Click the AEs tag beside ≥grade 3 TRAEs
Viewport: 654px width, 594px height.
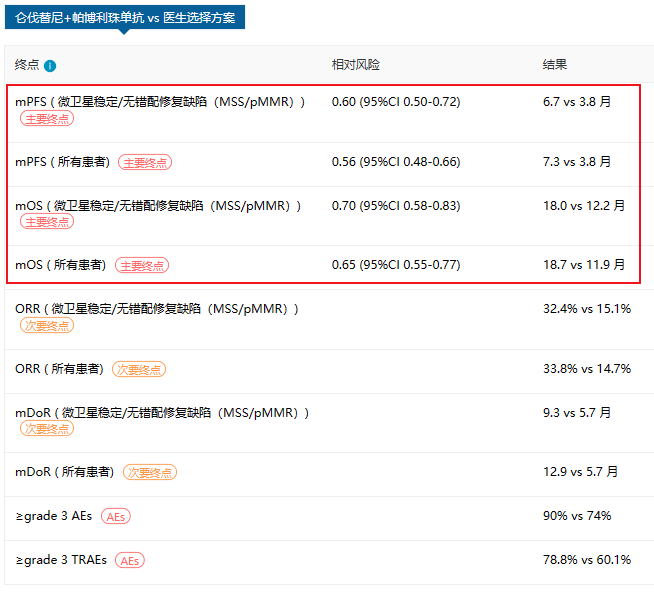pos(129,561)
